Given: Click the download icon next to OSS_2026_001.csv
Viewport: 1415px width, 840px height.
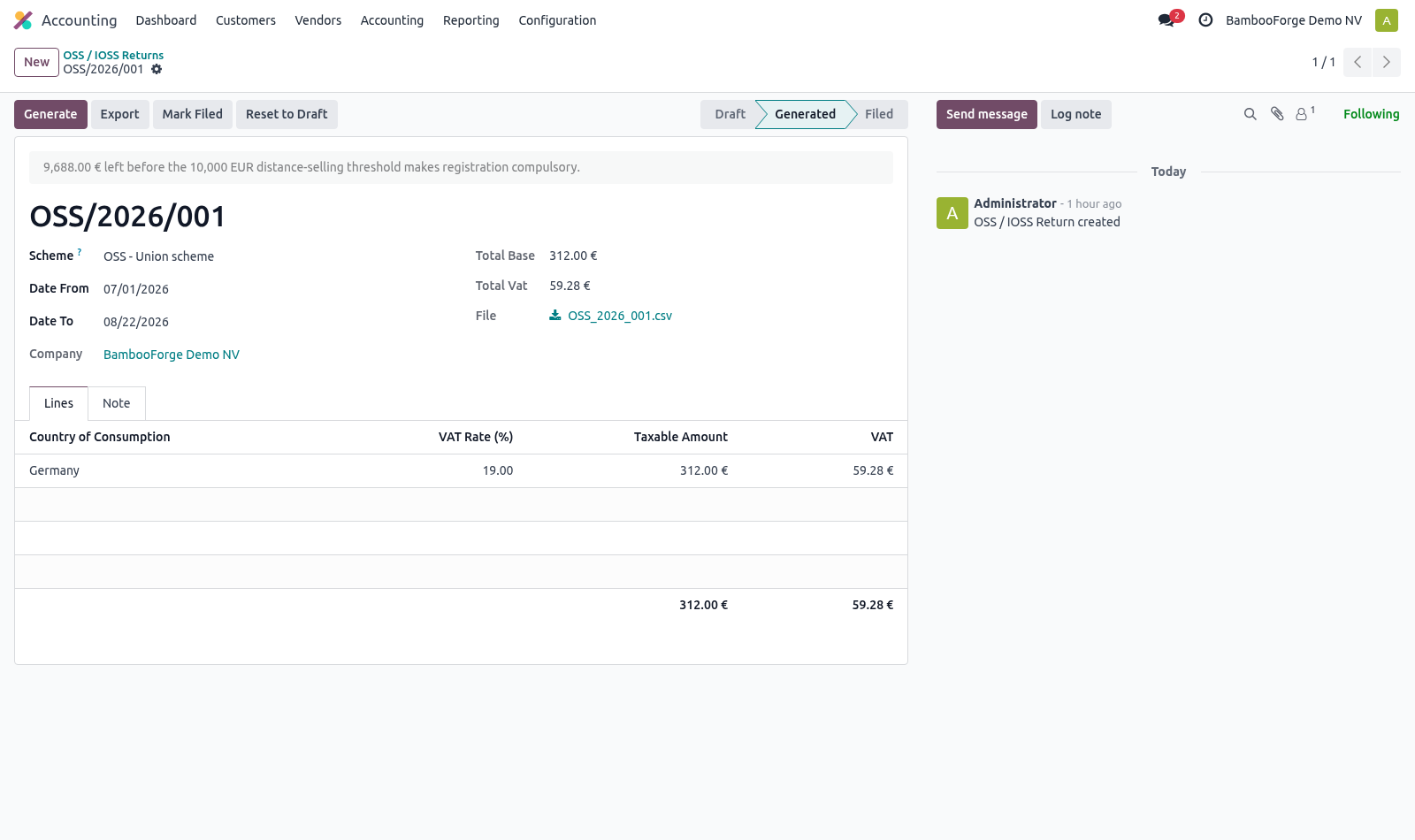Looking at the screenshot, I should point(555,316).
